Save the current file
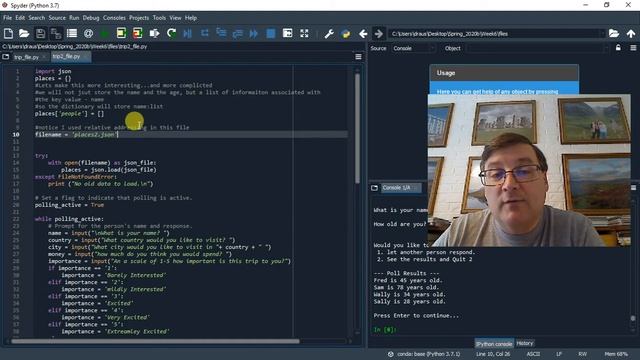The height and width of the screenshot is (360, 640). click(x=40, y=33)
